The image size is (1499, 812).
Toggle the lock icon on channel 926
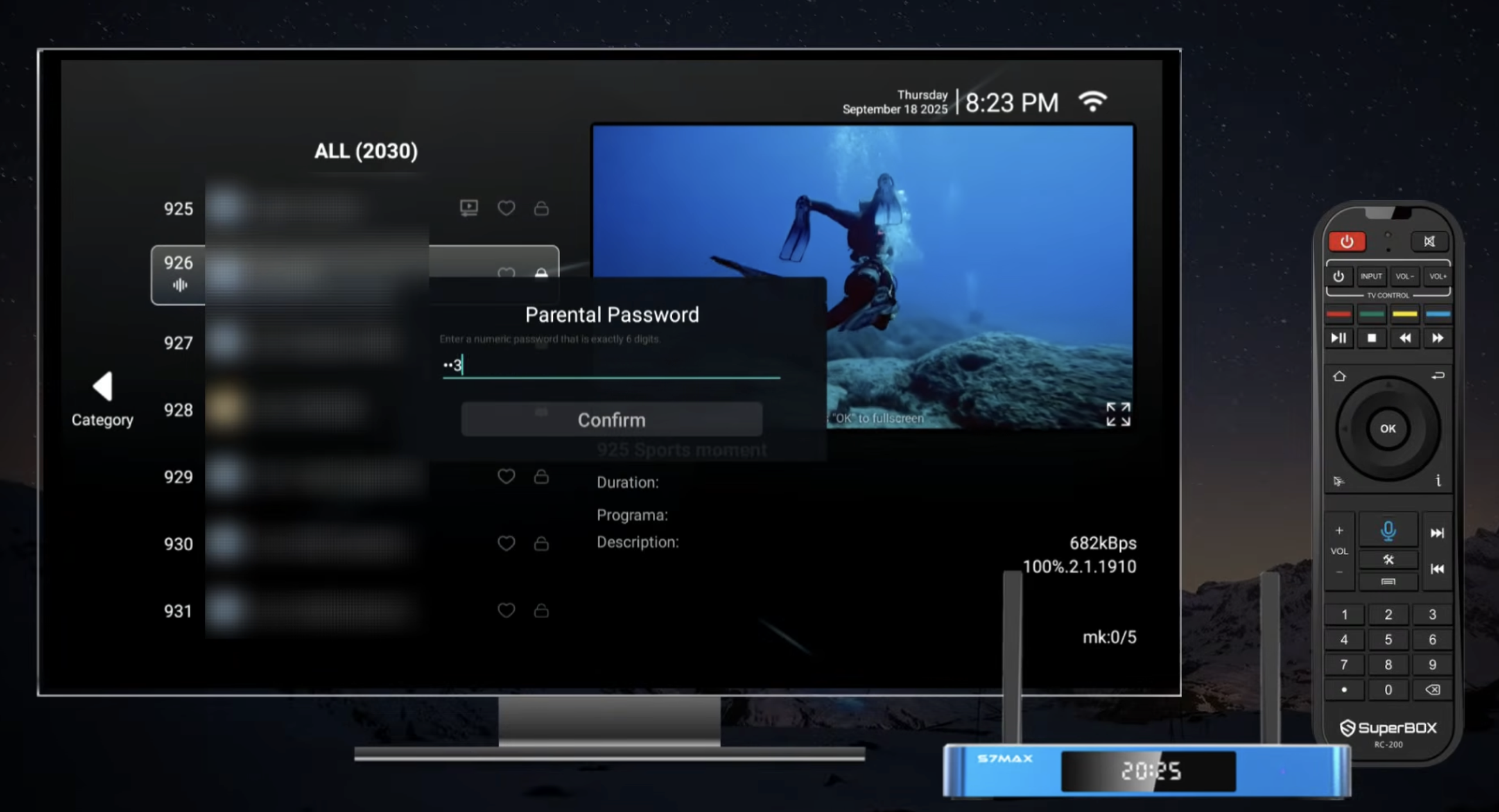tap(541, 272)
